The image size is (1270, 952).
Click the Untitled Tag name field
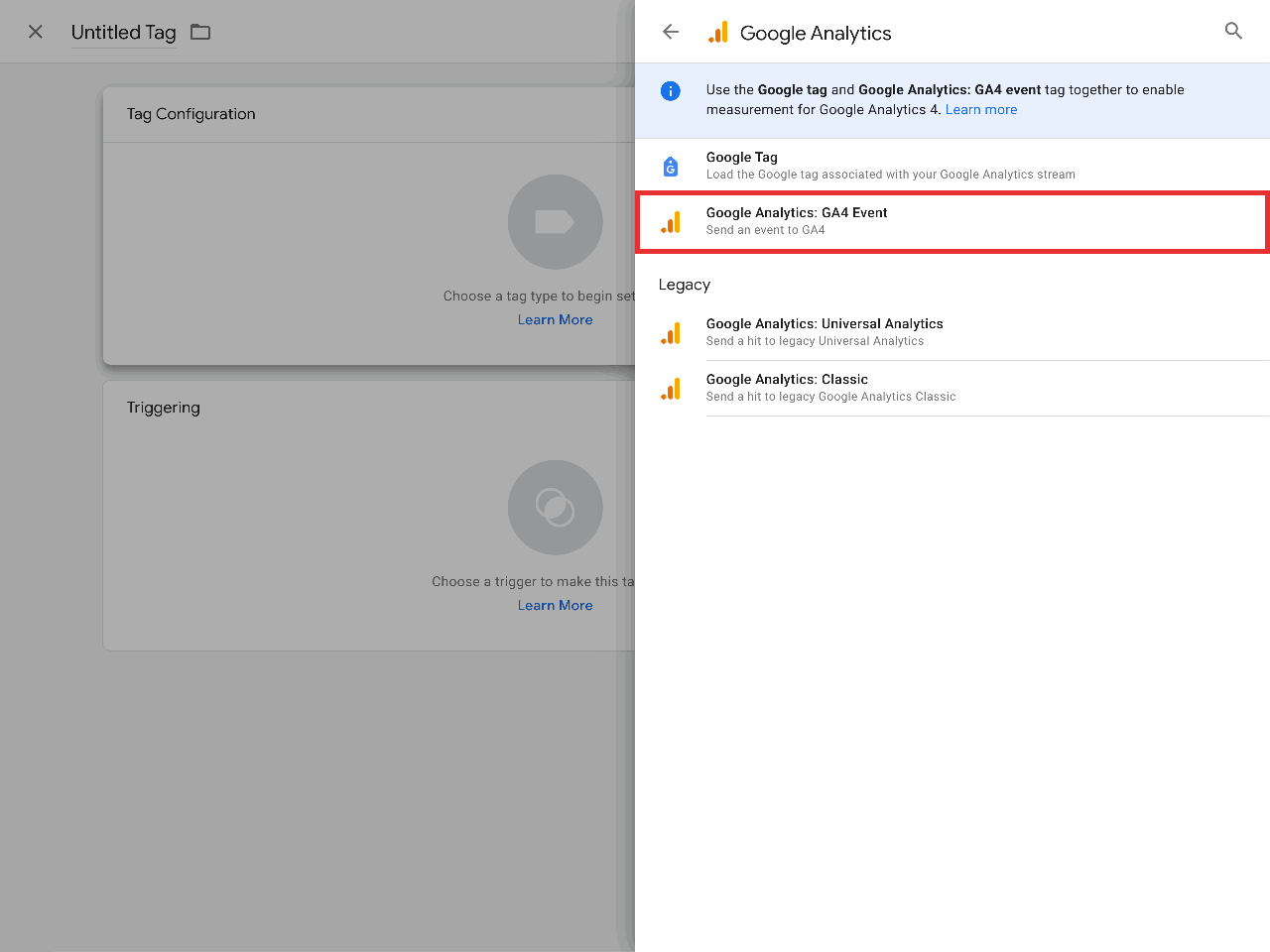(x=123, y=32)
